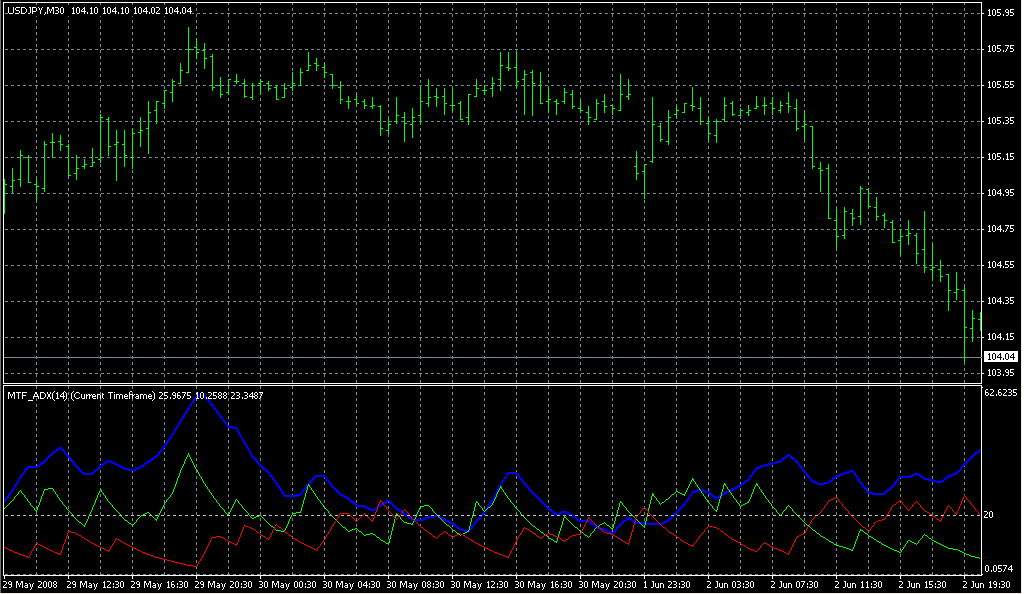Click the 105.15 price axis value

(x=1000, y=157)
